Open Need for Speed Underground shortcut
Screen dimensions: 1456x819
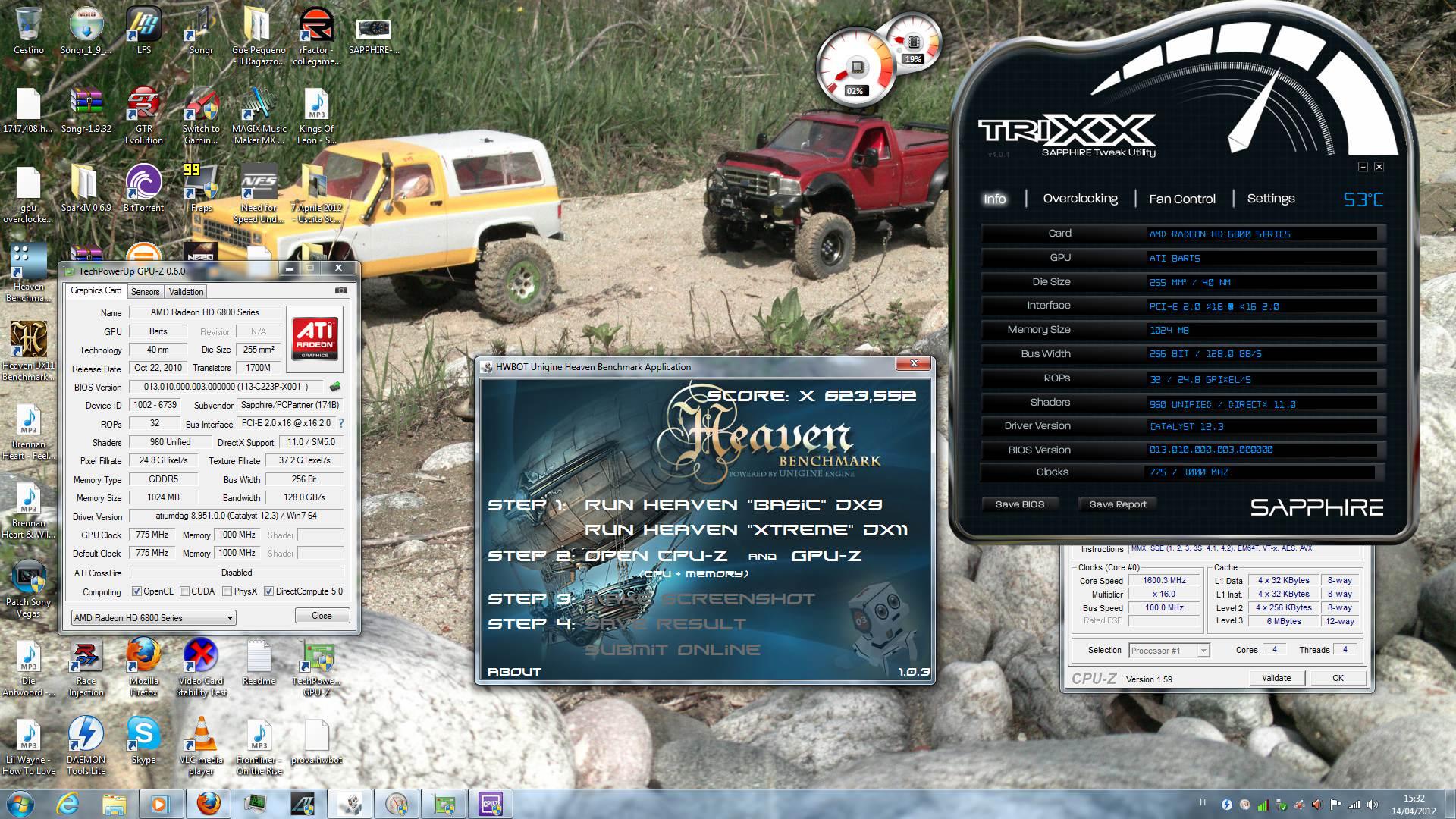(x=259, y=194)
